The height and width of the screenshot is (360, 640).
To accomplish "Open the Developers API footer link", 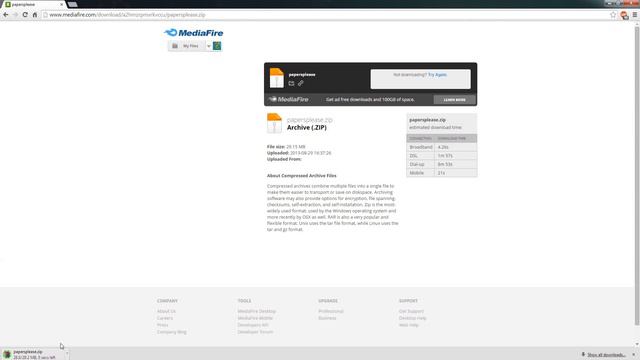I will (253, 325).
